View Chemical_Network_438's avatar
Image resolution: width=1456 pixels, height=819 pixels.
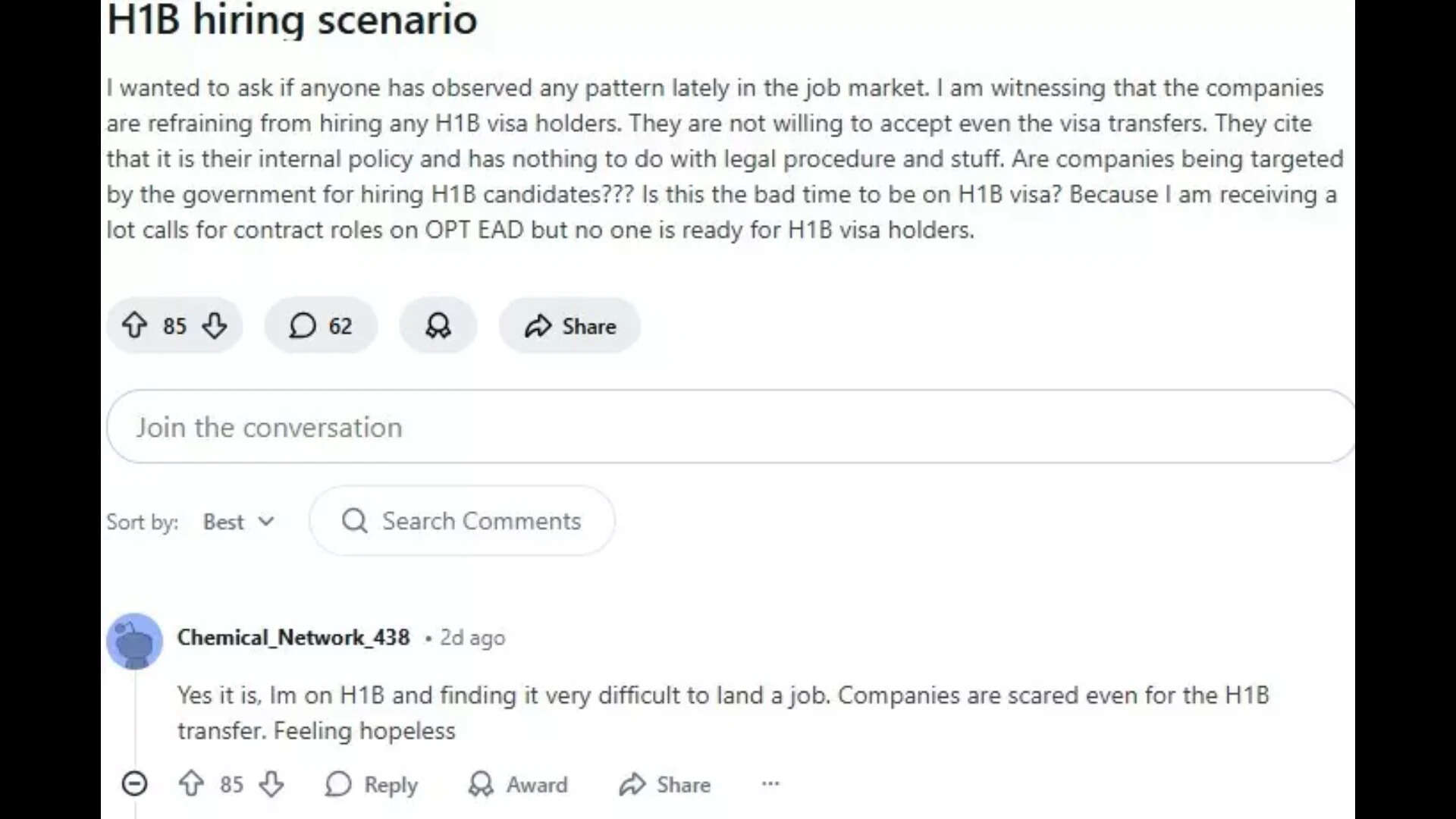135,641
